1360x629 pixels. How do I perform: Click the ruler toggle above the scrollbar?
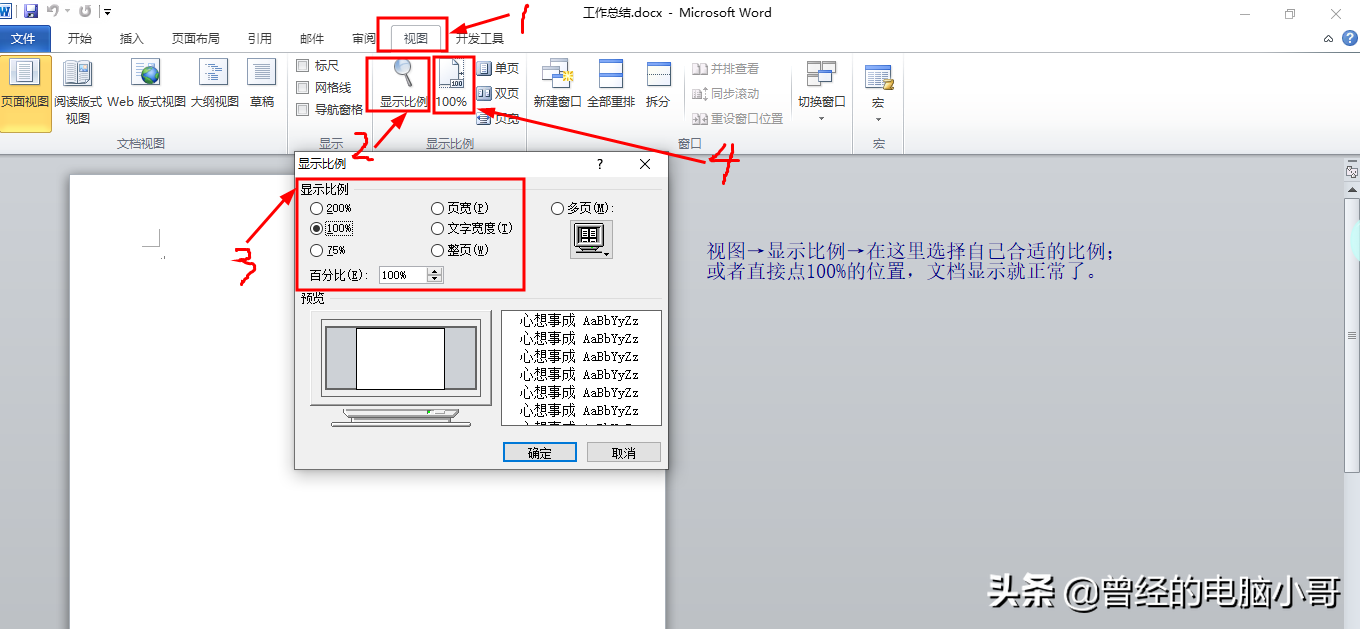[1352, 172]
